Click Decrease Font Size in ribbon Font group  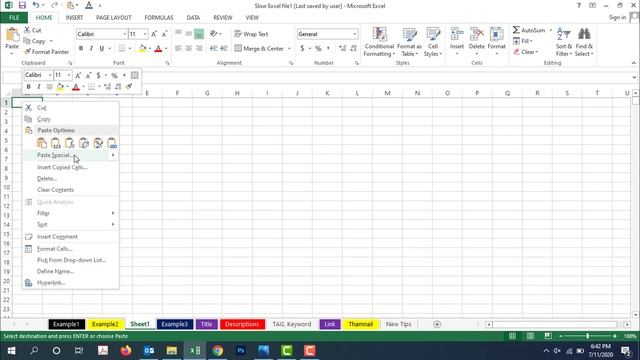[164, 34]
